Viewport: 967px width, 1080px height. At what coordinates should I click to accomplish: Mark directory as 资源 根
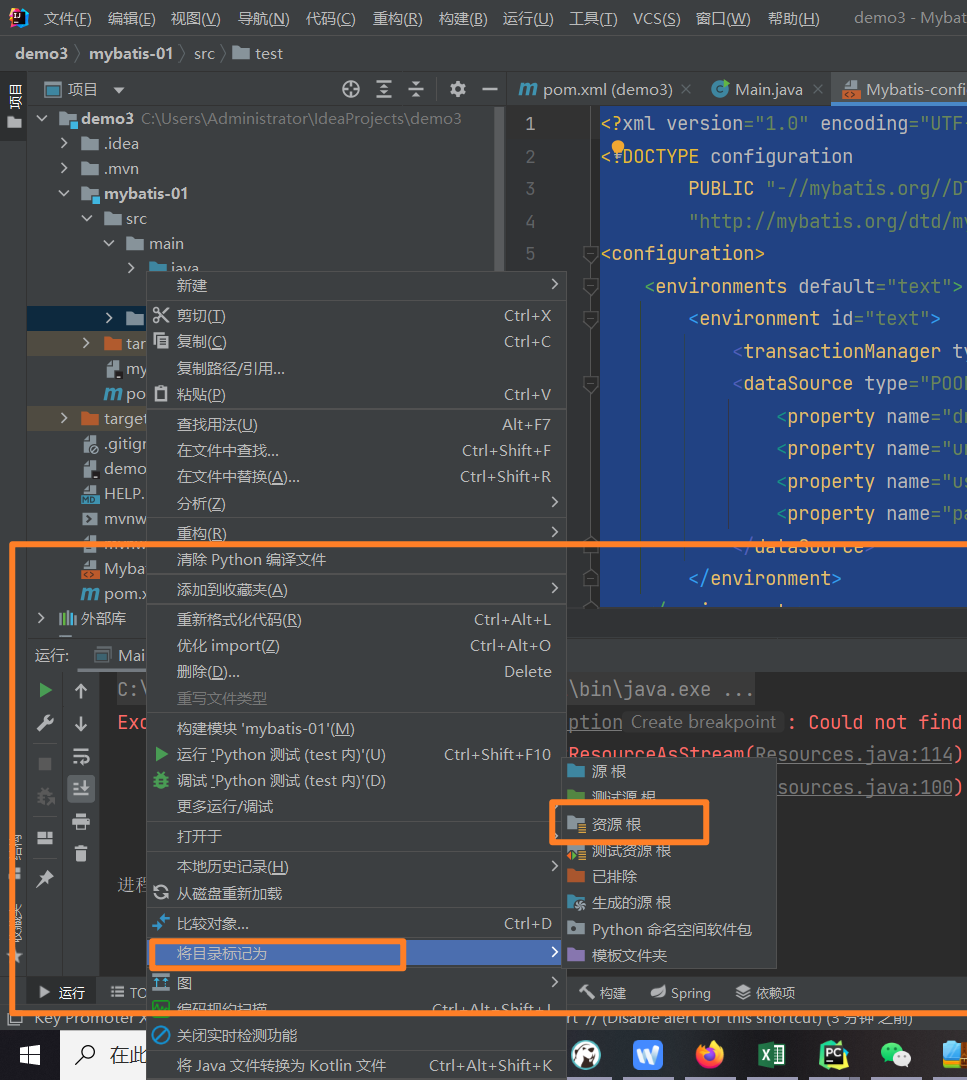[x=669, y=824]
